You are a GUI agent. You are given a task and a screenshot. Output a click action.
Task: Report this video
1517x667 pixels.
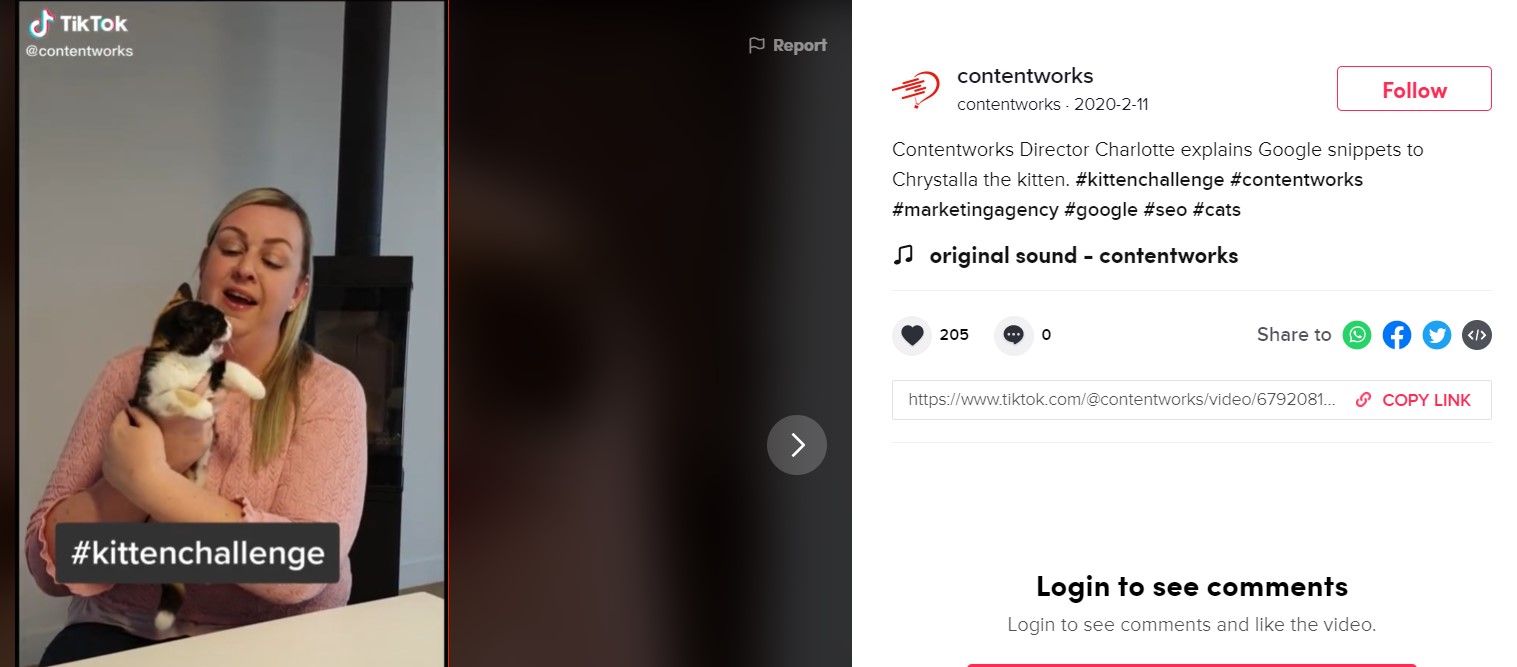pyautogui.click(x=788, y=45)
